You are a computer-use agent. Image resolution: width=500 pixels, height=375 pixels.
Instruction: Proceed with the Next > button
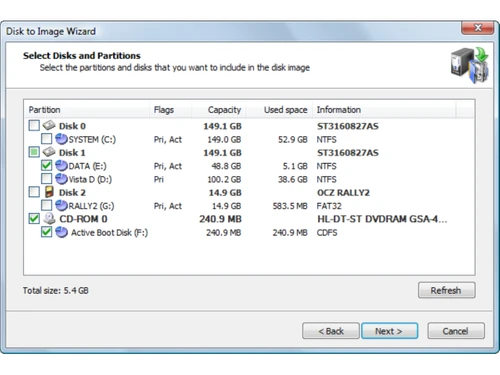[389, 331]
